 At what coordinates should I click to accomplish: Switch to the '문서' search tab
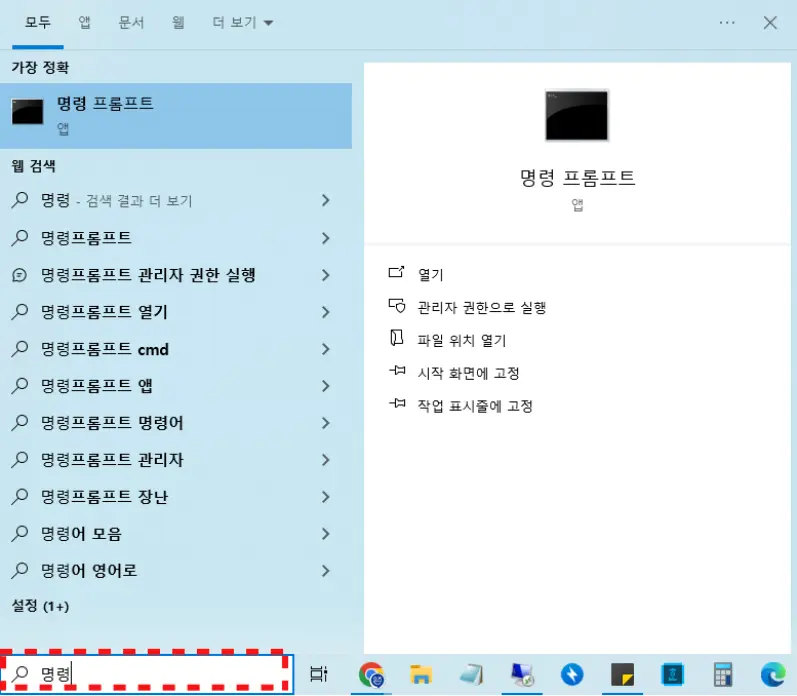[x=133, y=22]
